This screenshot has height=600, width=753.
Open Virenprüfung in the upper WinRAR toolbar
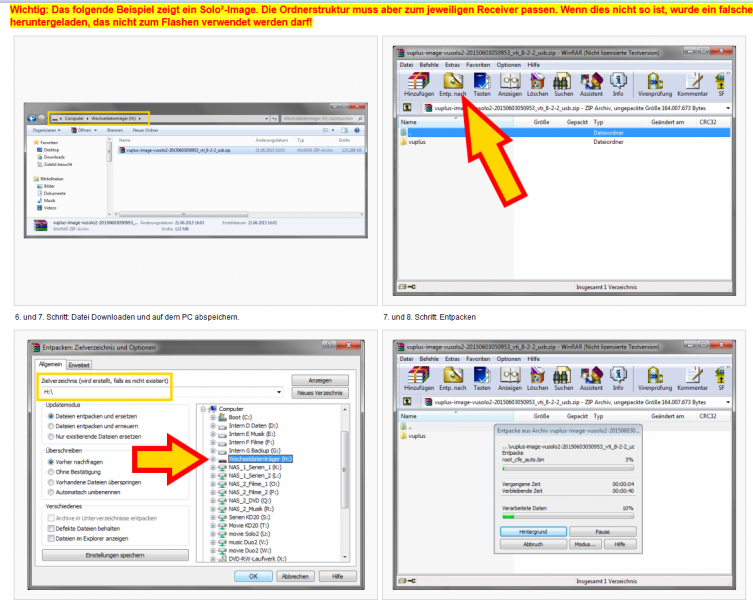[655, 84]
